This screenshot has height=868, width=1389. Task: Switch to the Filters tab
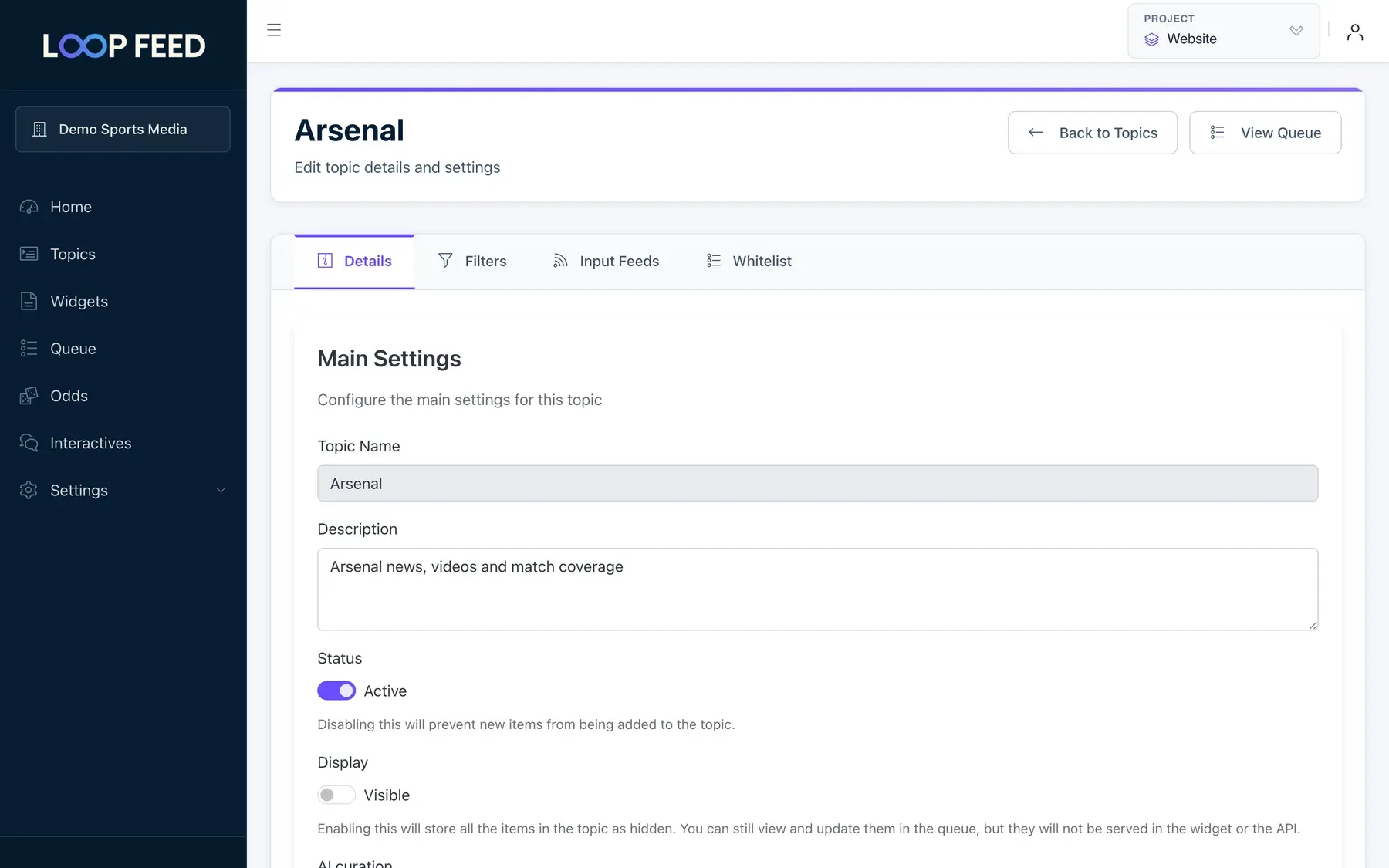coord(472,261)
